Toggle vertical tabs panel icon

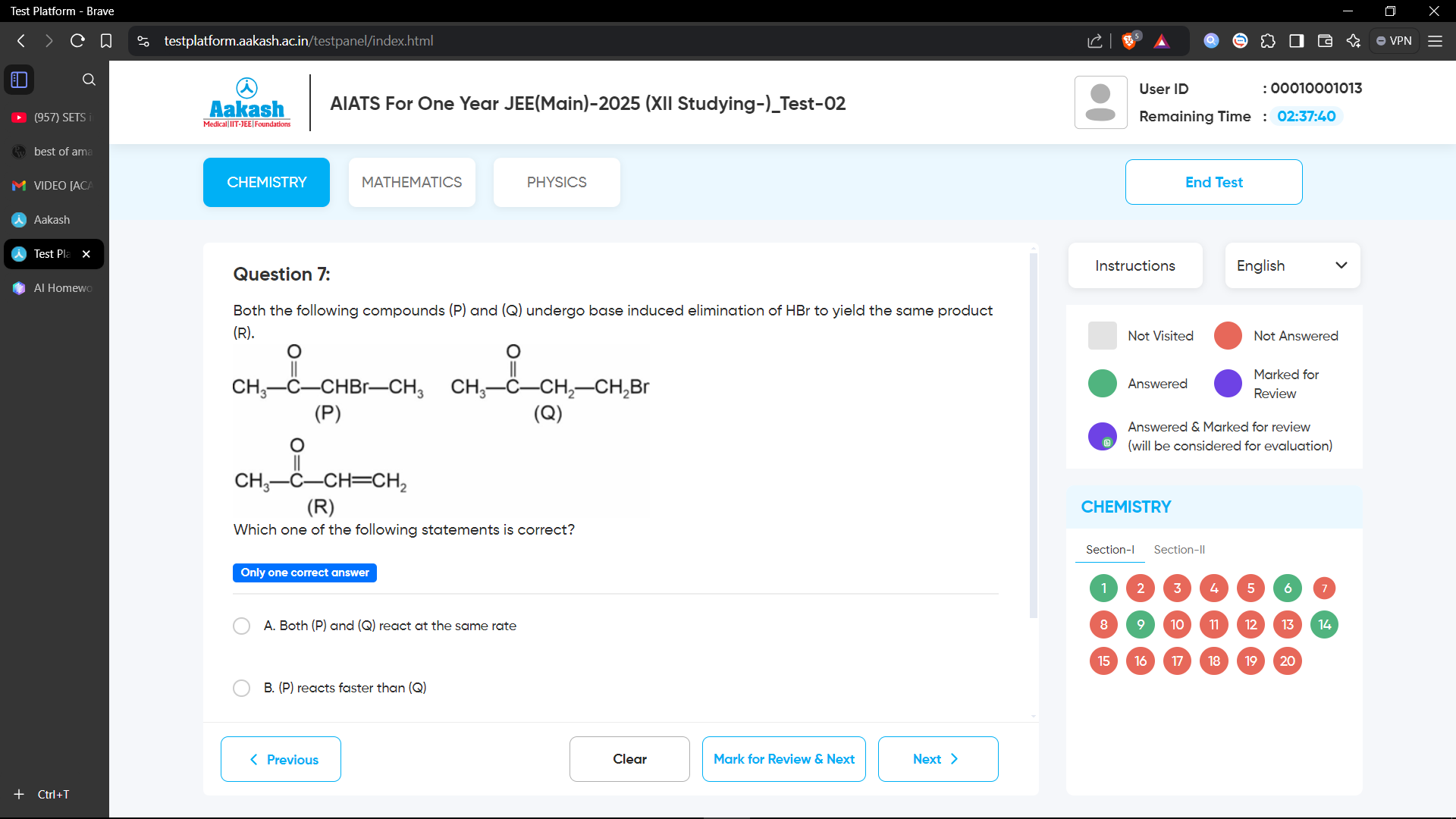coord(20,80)
